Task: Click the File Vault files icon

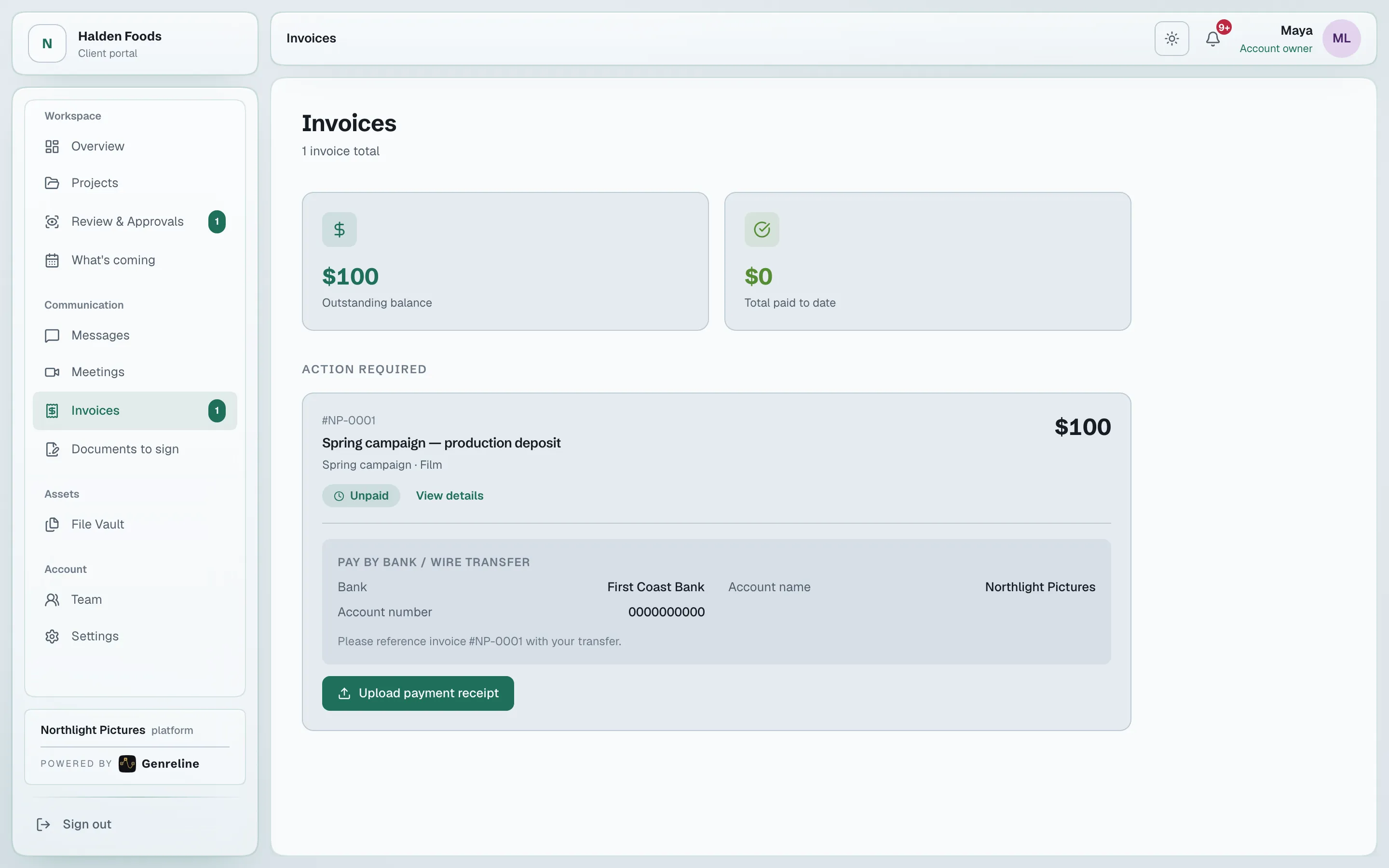Action: [52, 524]
